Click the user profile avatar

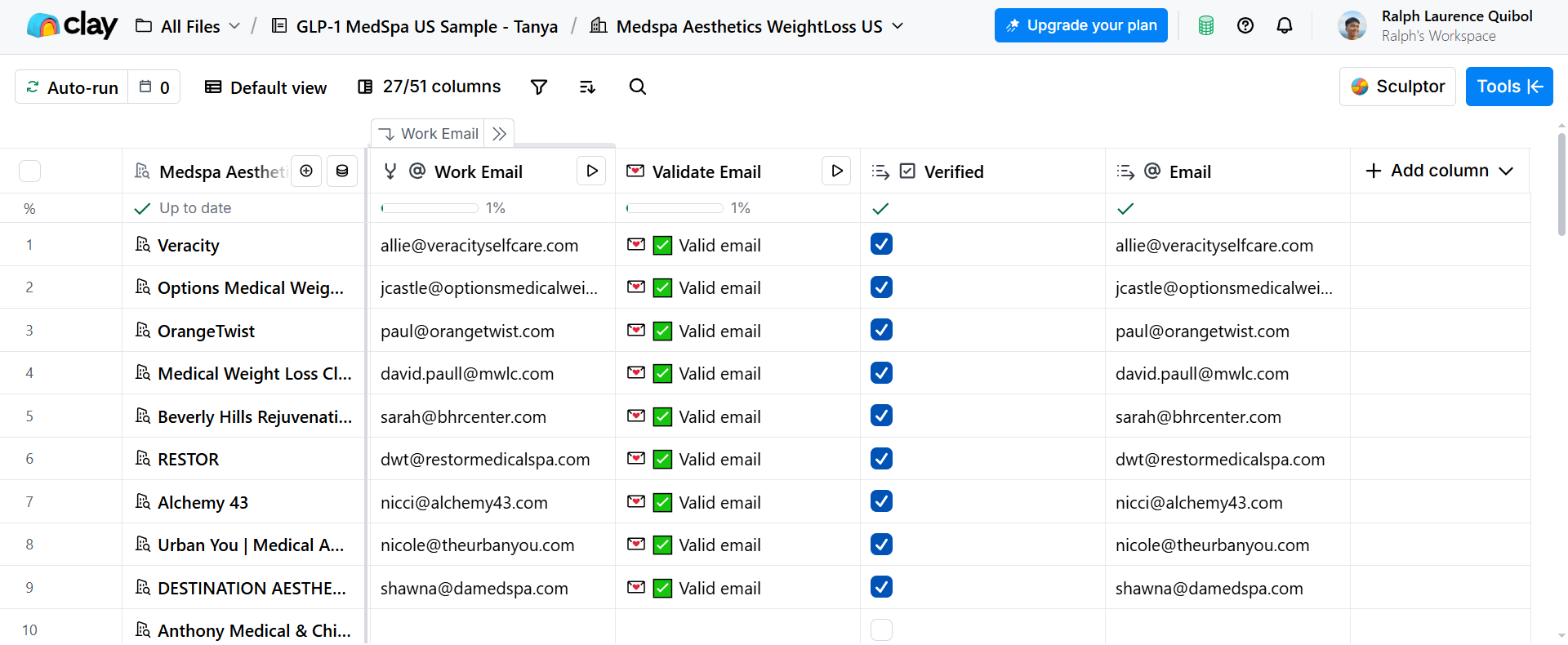(x=1352, y=26)
